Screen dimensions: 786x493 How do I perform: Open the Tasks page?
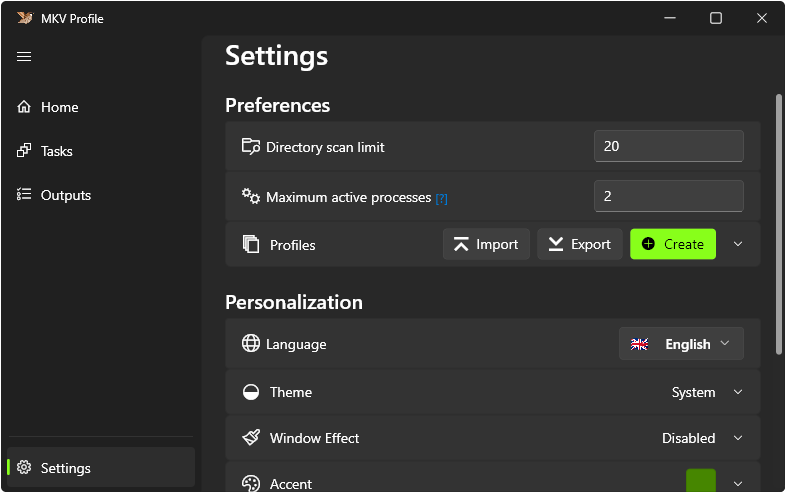56,151
